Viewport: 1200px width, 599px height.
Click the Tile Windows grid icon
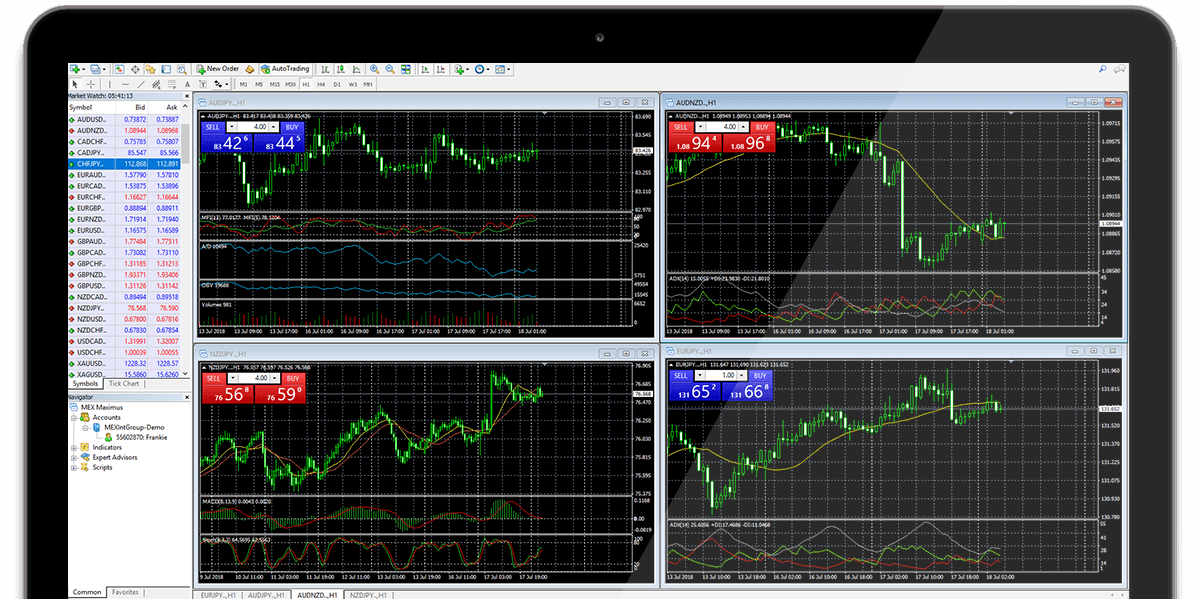(405, 69)
